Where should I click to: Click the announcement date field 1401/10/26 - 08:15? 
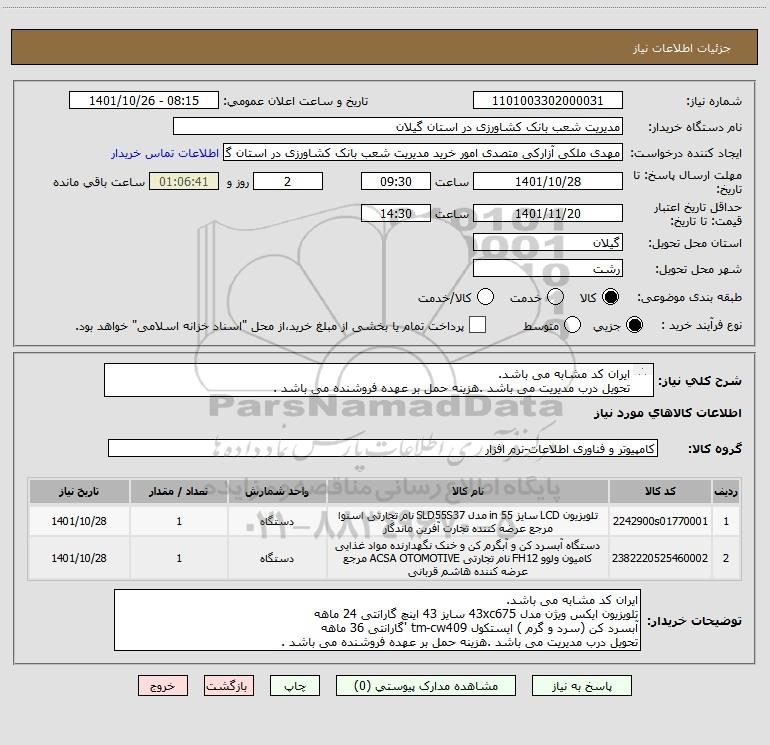click(x=144, y=100)
